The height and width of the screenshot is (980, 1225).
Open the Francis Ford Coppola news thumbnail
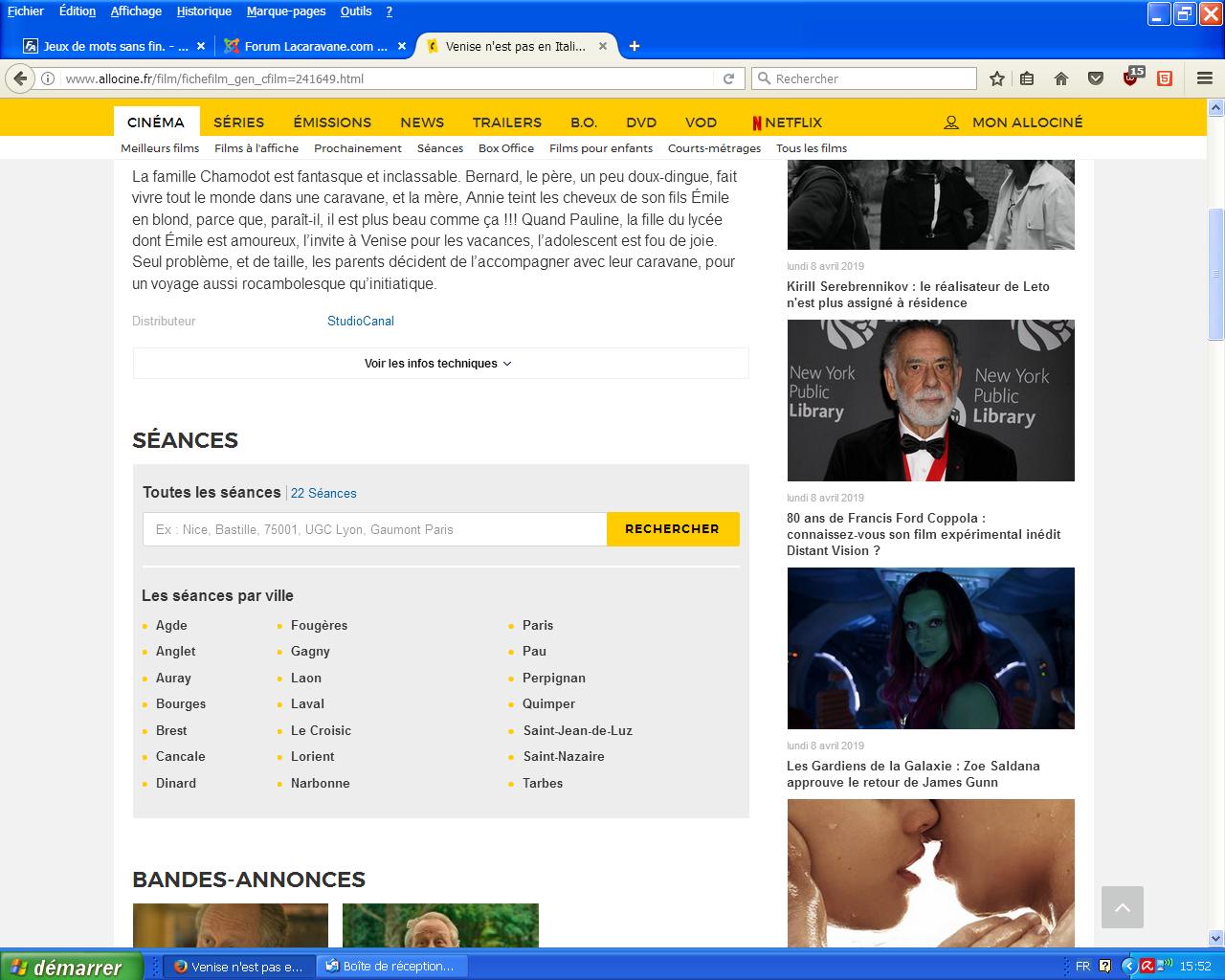[x=930, y=400]
